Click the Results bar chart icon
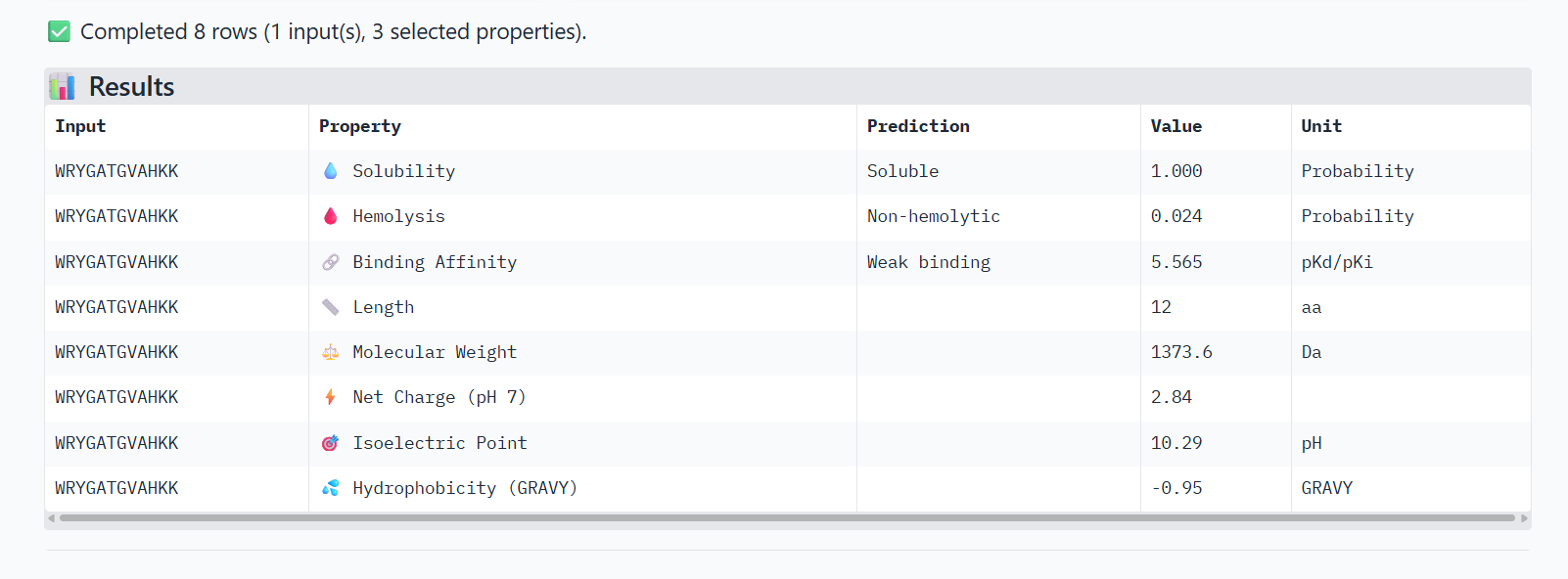 coord(62,86)
